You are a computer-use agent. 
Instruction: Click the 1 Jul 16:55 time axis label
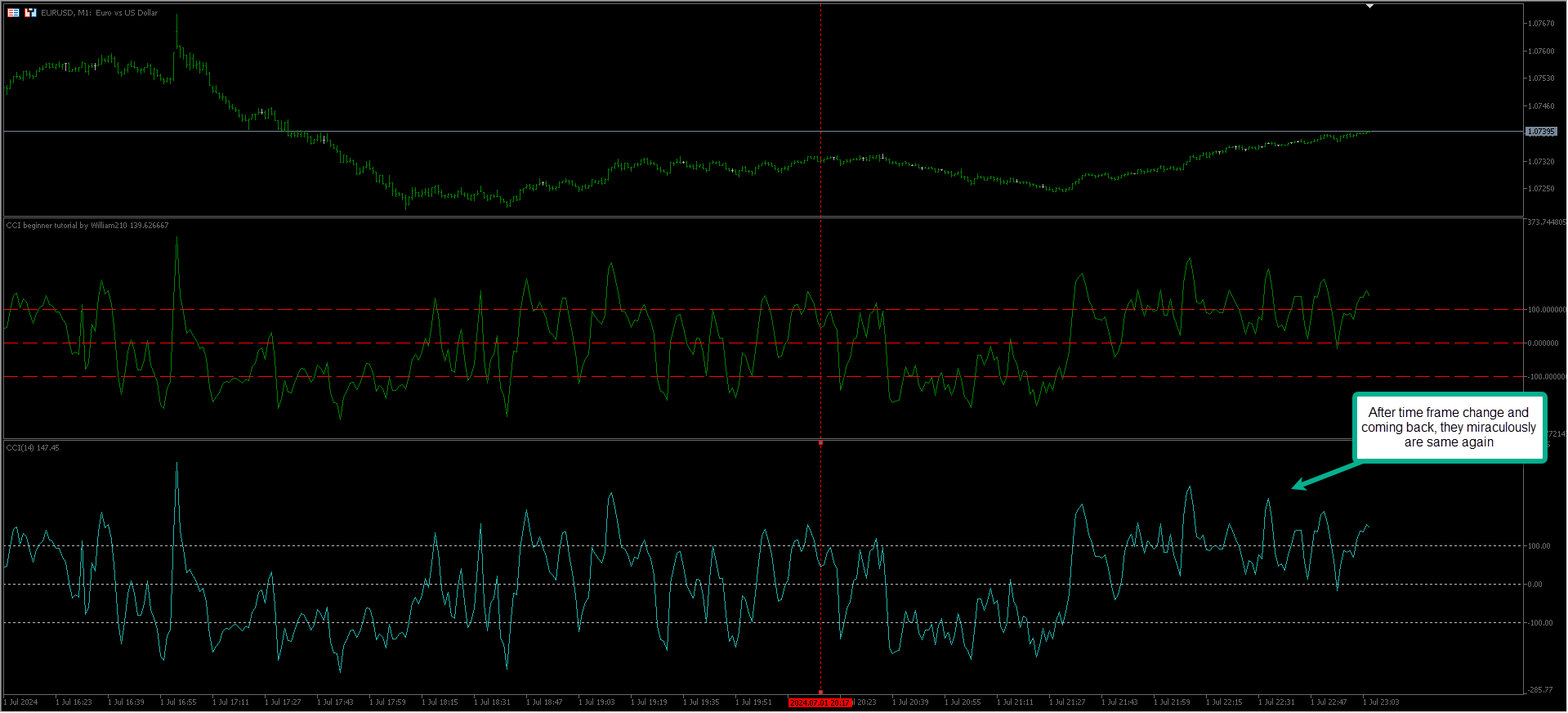[178, 702]
